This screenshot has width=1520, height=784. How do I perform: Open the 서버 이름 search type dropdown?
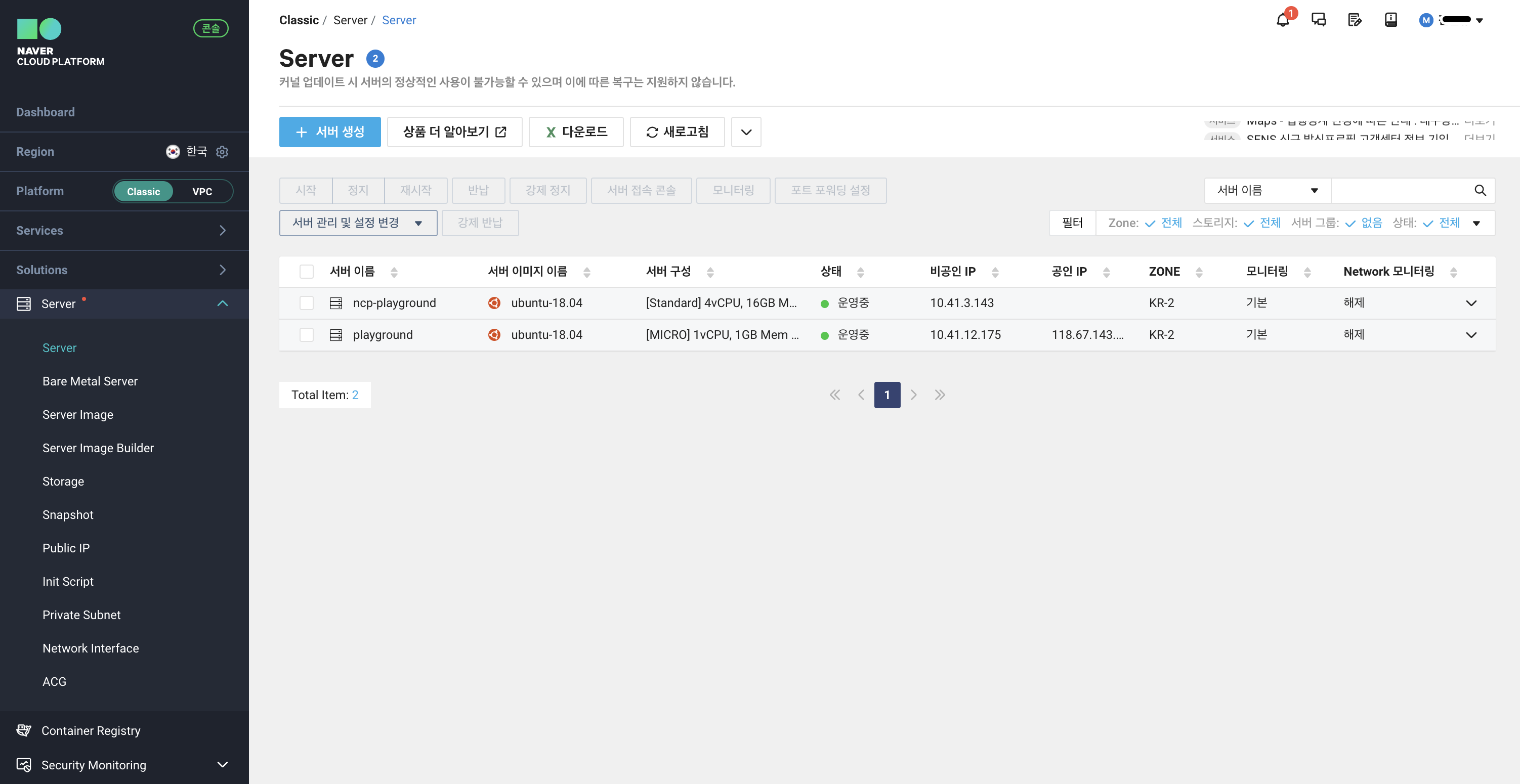tap(1267, 191)
